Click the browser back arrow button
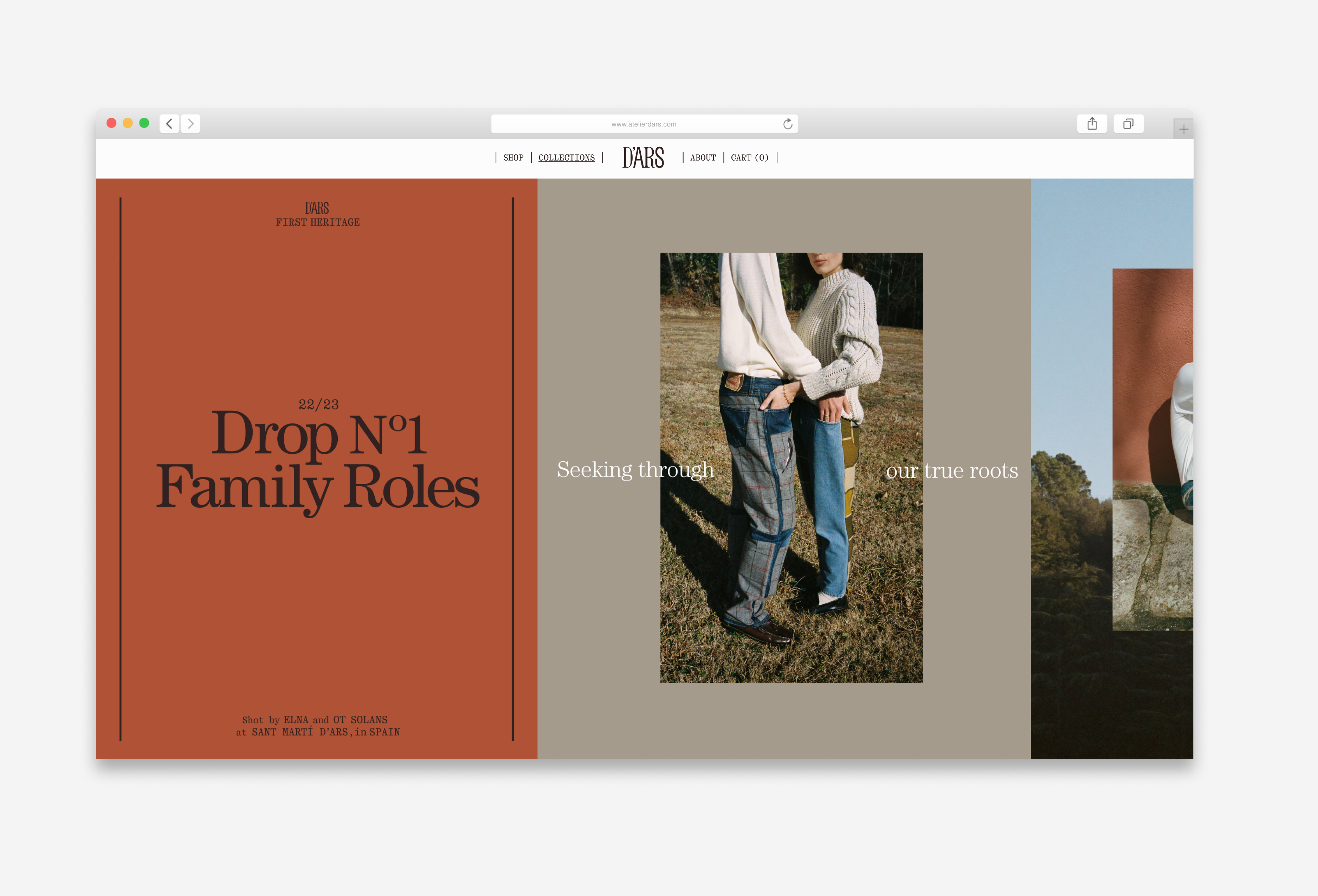Image resolution: width=1318 pixels, height=896 pixels. [x=169, y=124]
